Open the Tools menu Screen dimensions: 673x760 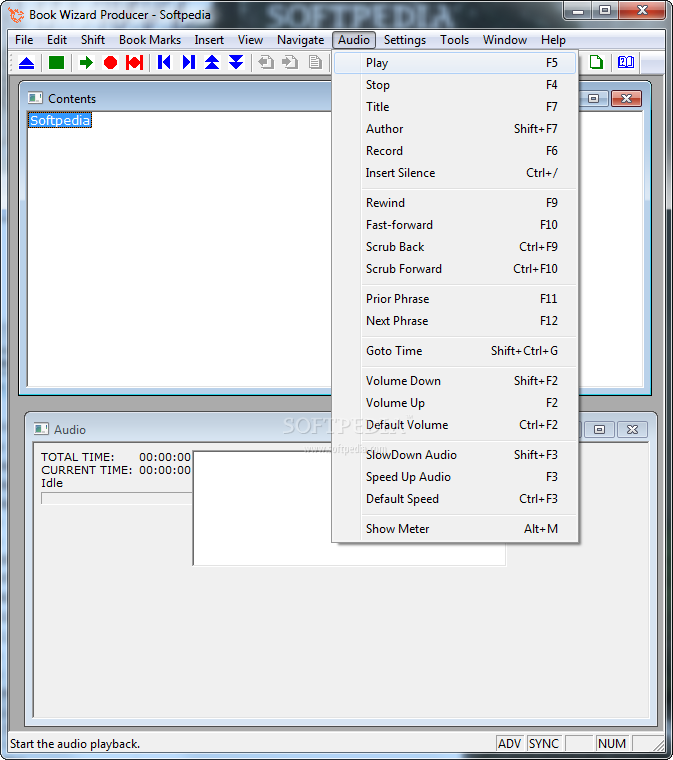(454, 40)
